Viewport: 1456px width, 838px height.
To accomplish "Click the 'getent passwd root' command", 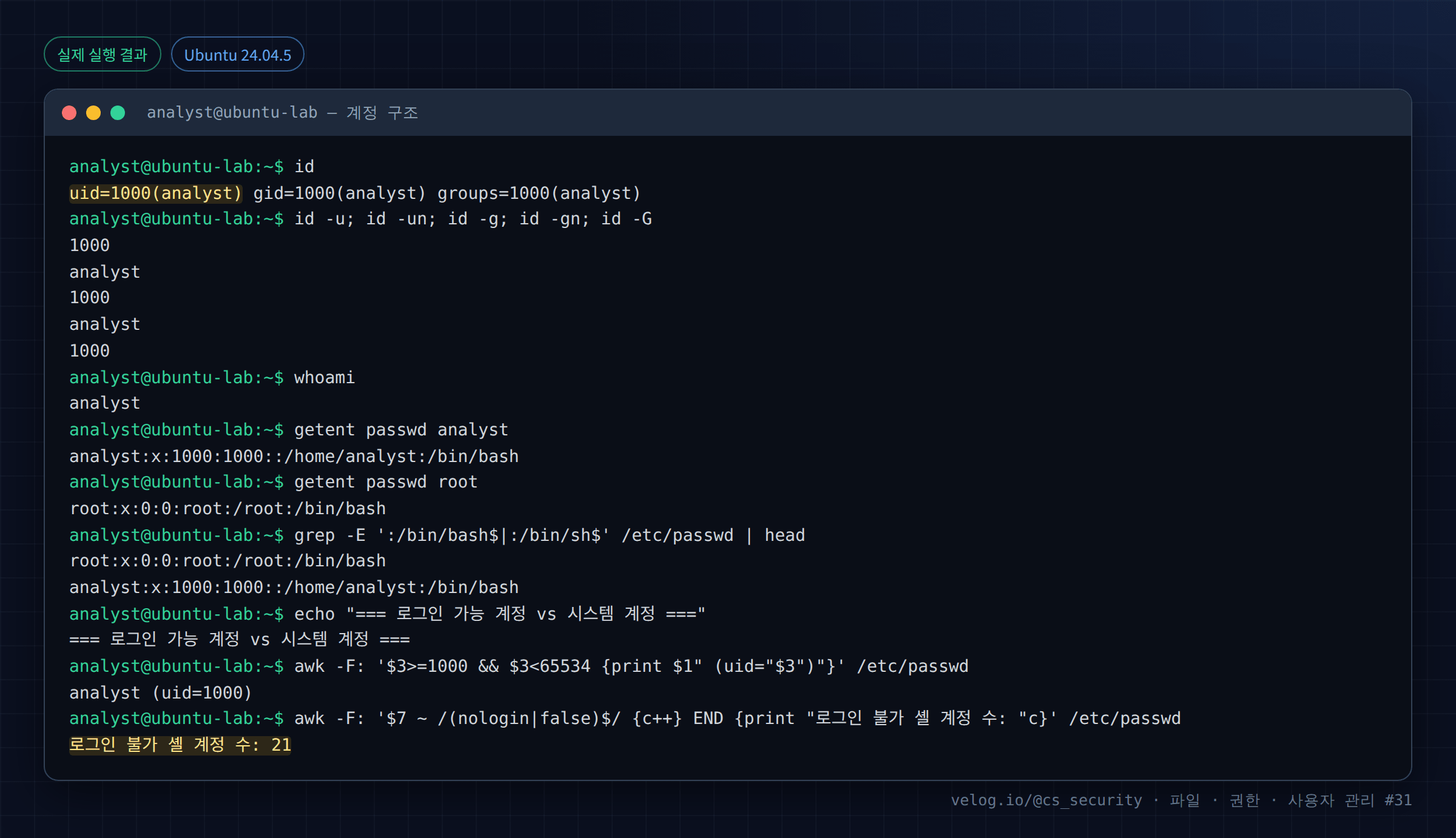I will coord(386,482).
